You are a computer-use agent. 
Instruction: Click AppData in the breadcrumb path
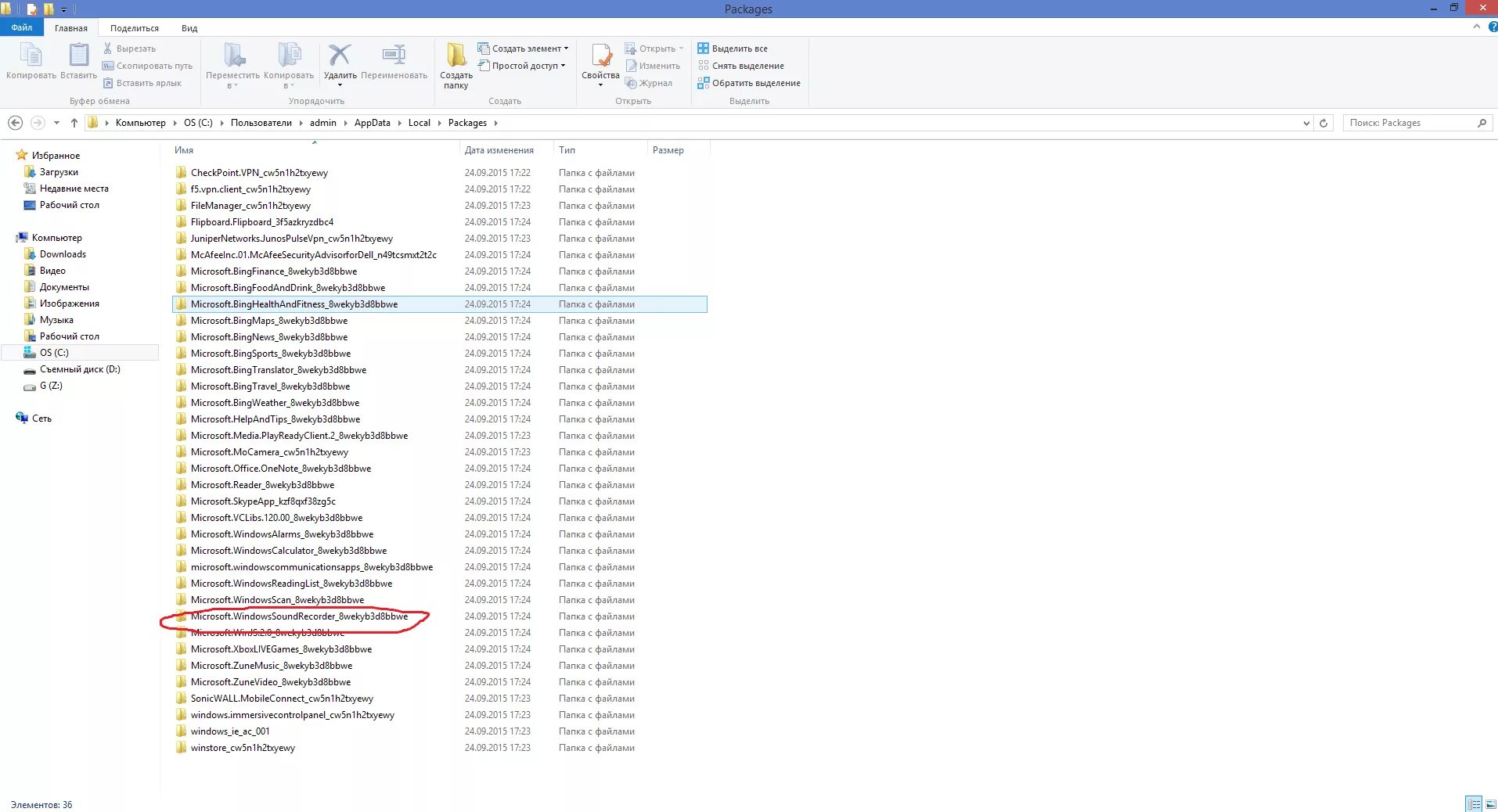[x=373, y=123]
